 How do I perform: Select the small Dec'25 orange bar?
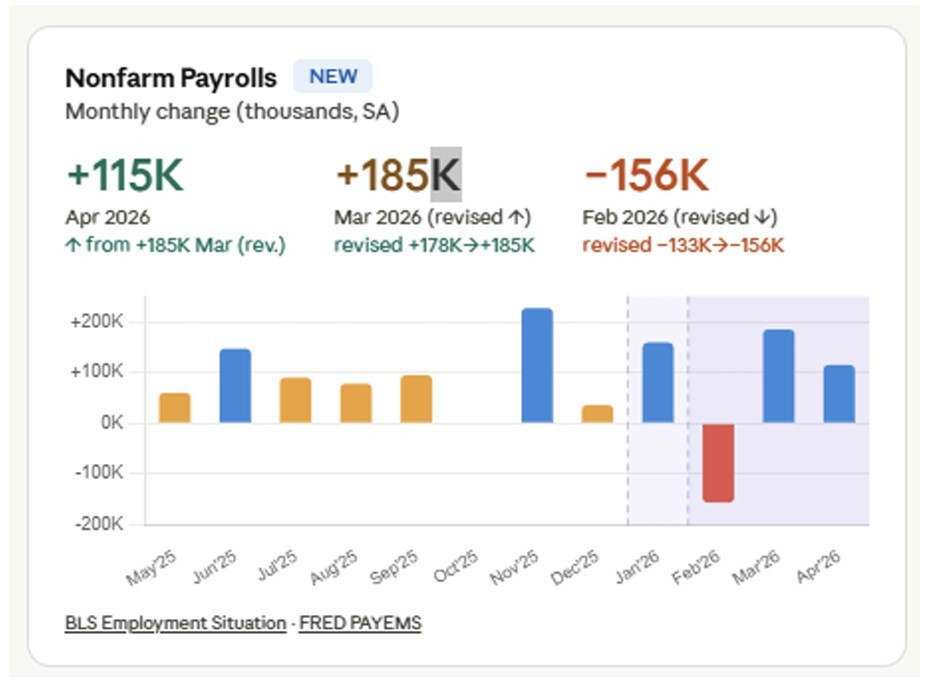click(x=598, y=414)
